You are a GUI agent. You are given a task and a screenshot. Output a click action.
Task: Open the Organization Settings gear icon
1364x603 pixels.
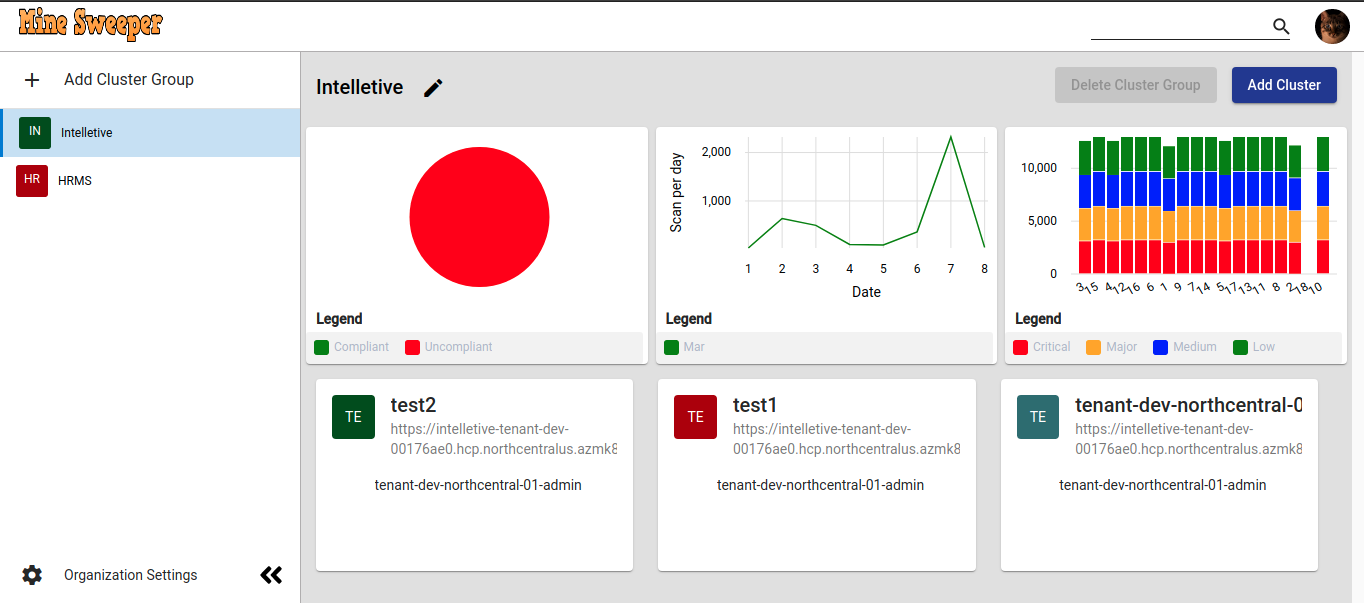click(x=32, y=575)
